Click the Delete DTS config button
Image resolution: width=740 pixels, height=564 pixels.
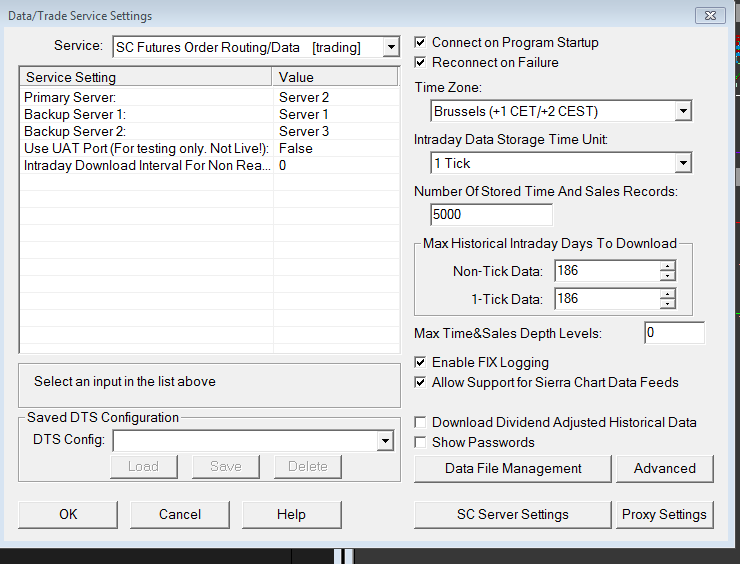point(308,467)
